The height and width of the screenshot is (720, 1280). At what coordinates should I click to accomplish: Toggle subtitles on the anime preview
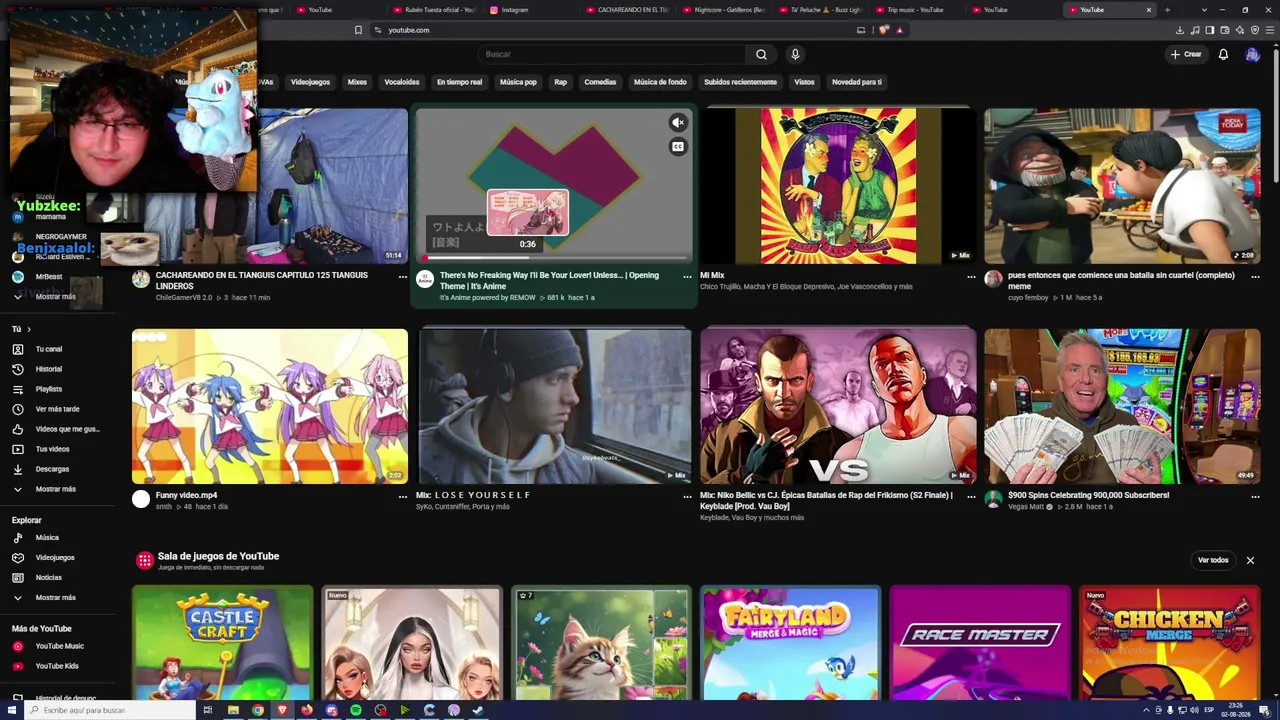(678, 147)
